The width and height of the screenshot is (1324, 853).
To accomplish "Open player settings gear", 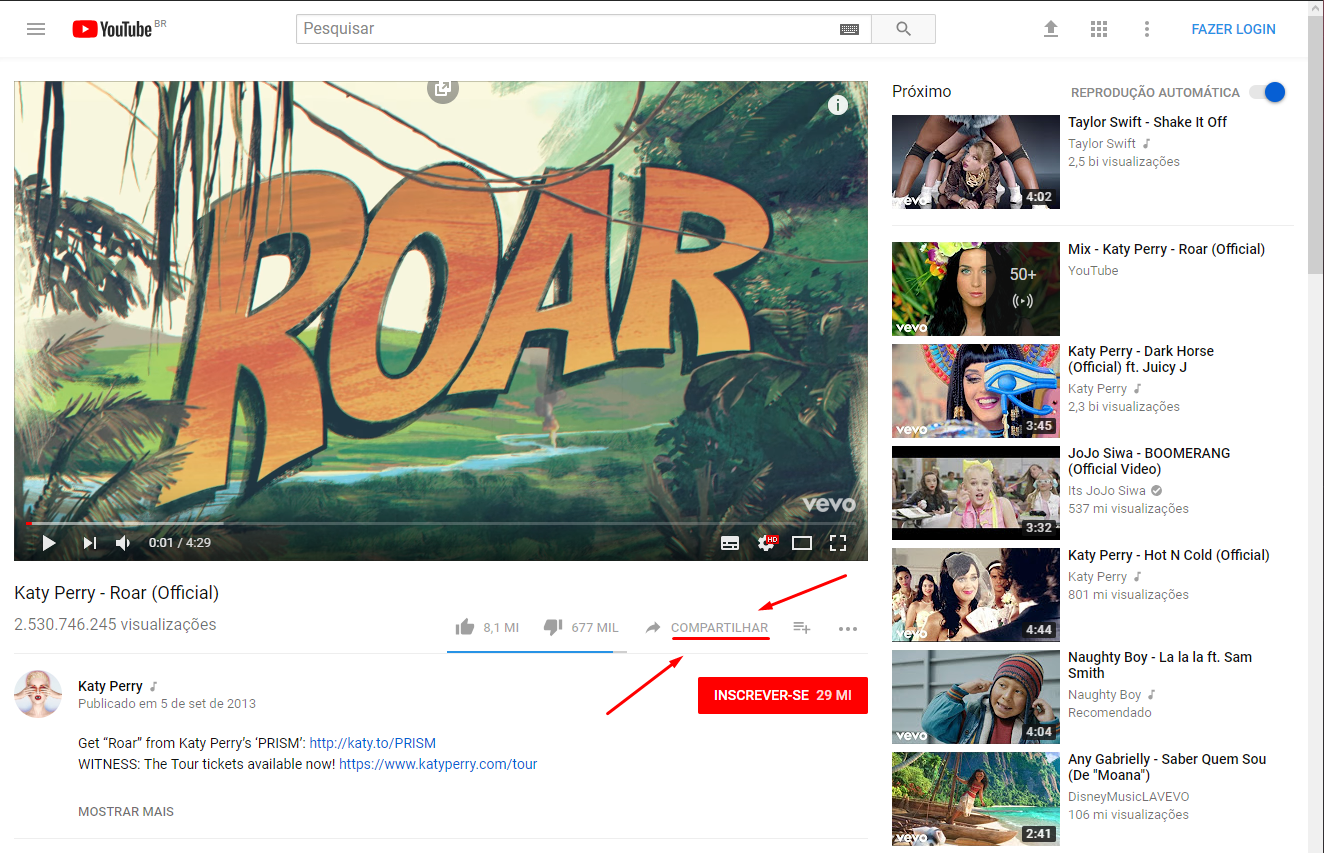I will tap(767, 543).
